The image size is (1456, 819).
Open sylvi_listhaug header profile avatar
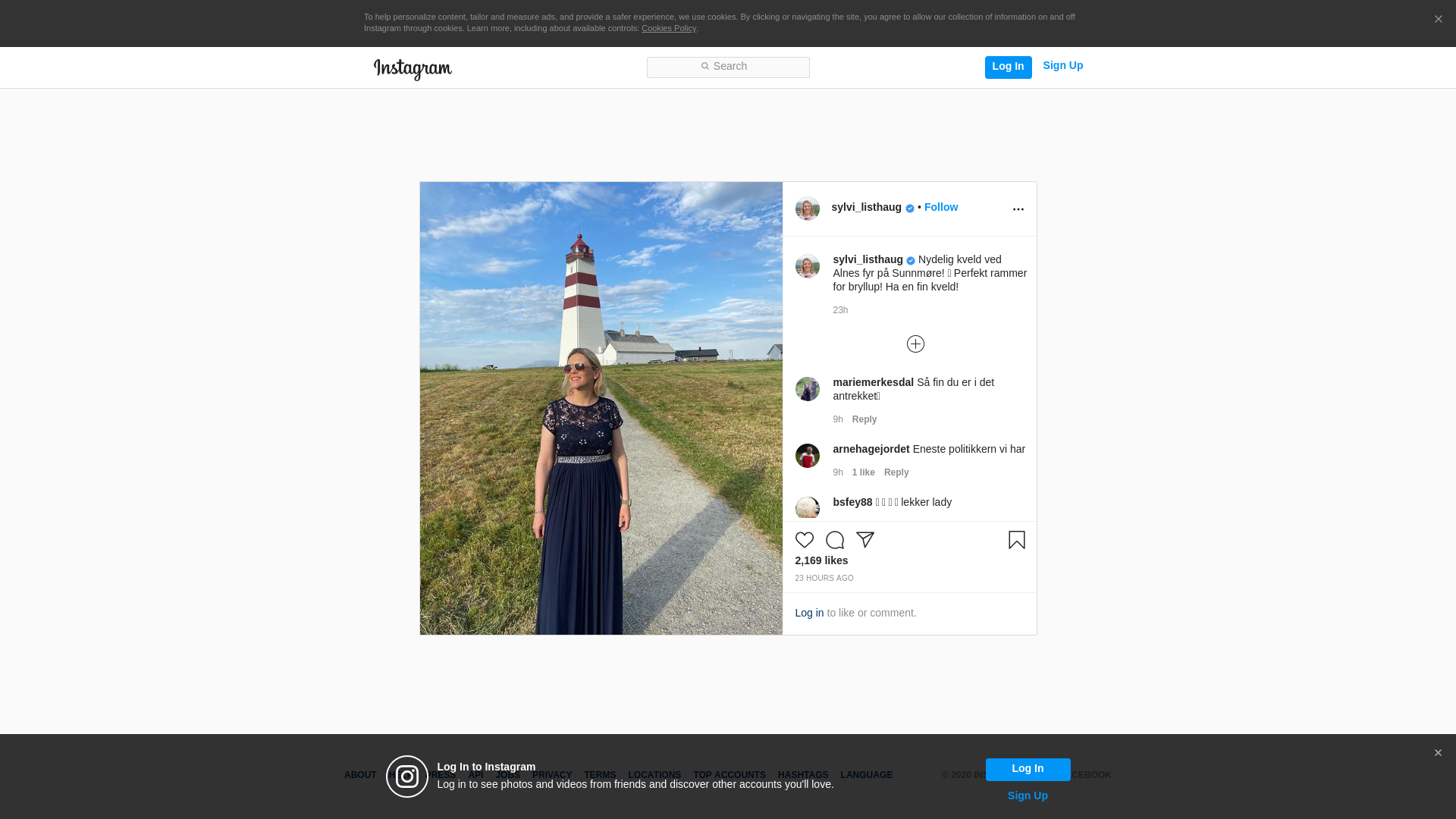pos(807,209)
